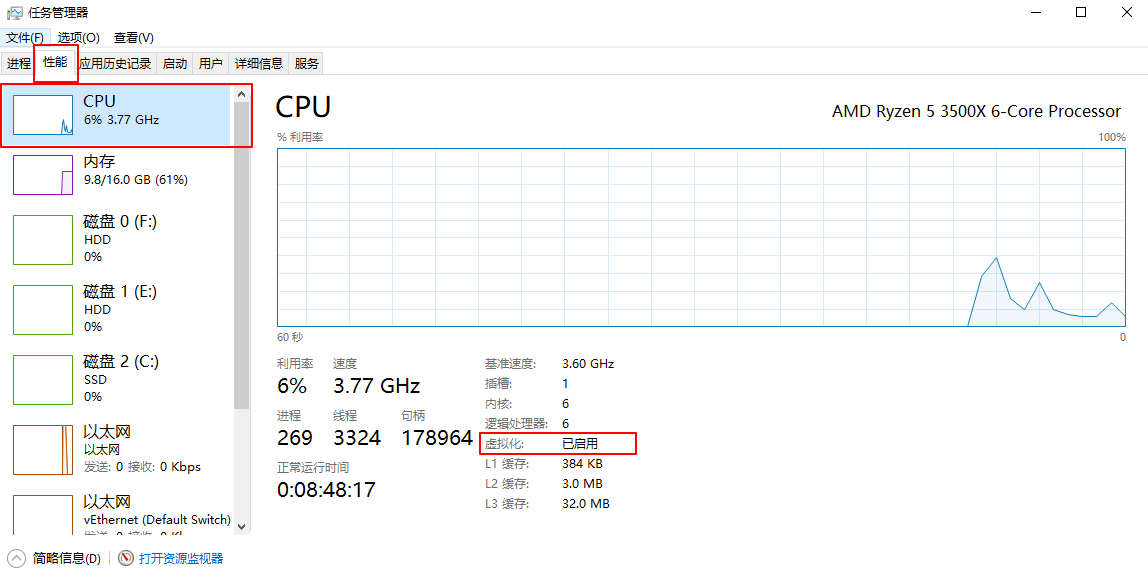Switch to the 服务 tab
This screenshot has width=1148, height=575.
[x=307, y=63]
